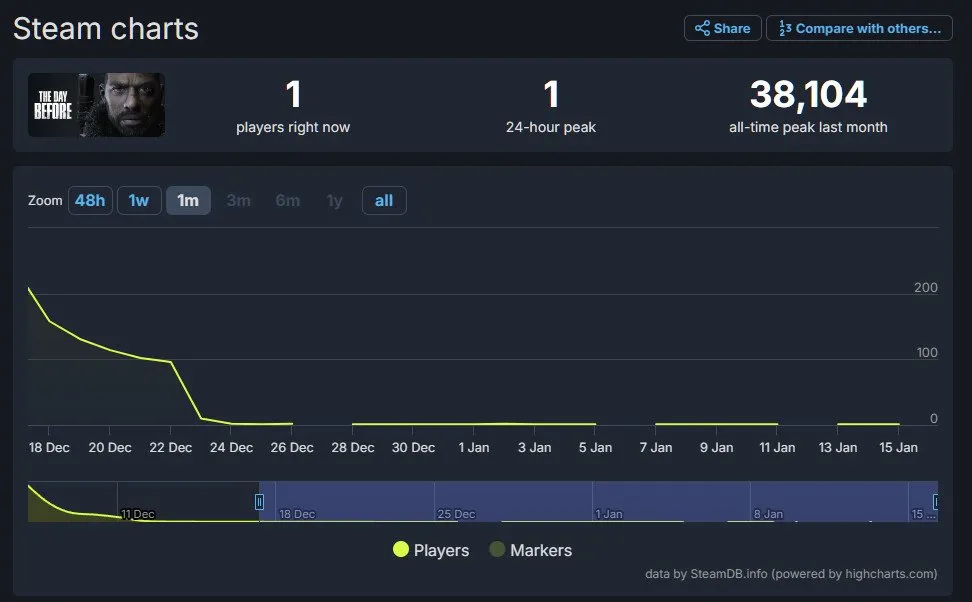Grab the right navigator range handle

(x=935, y=502)
